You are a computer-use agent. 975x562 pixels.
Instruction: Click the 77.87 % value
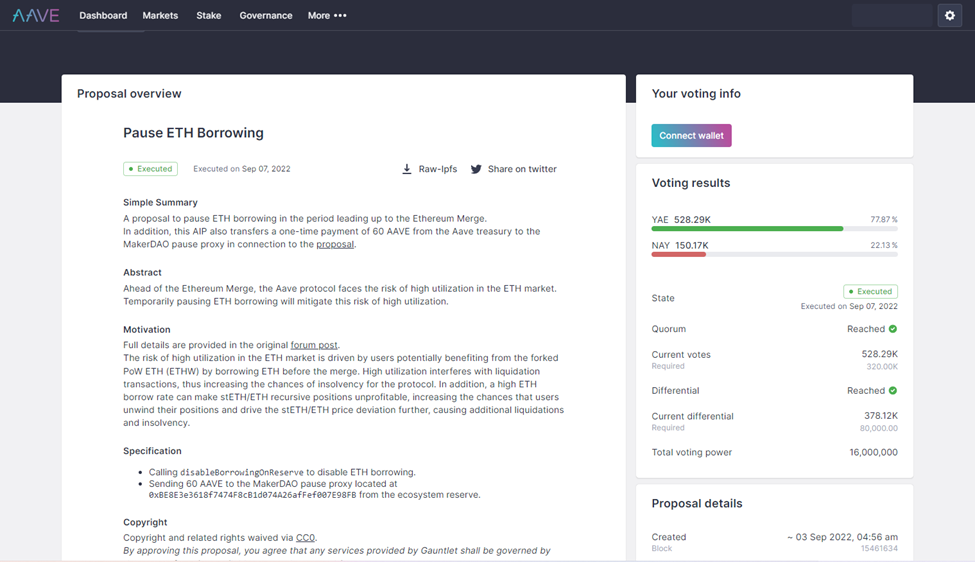coord(884,219)
